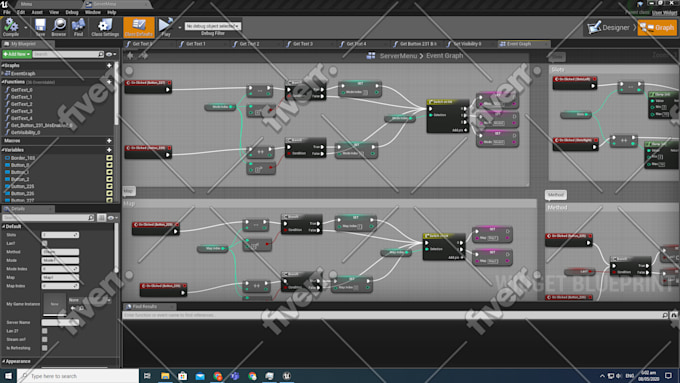680x383 pixels.
Task: Select GetVisibility_0 function
Action: [x=26, y=132]
